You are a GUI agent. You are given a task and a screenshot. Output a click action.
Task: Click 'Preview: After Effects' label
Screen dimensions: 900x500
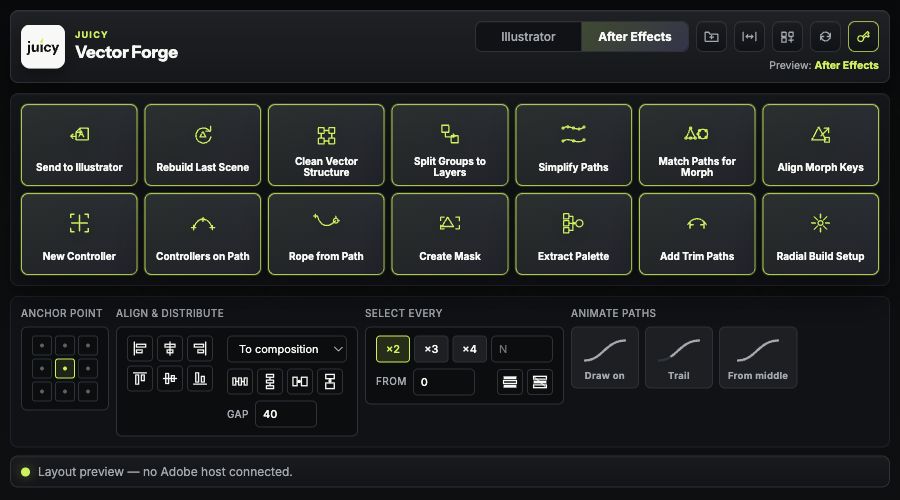click(824, 65)
